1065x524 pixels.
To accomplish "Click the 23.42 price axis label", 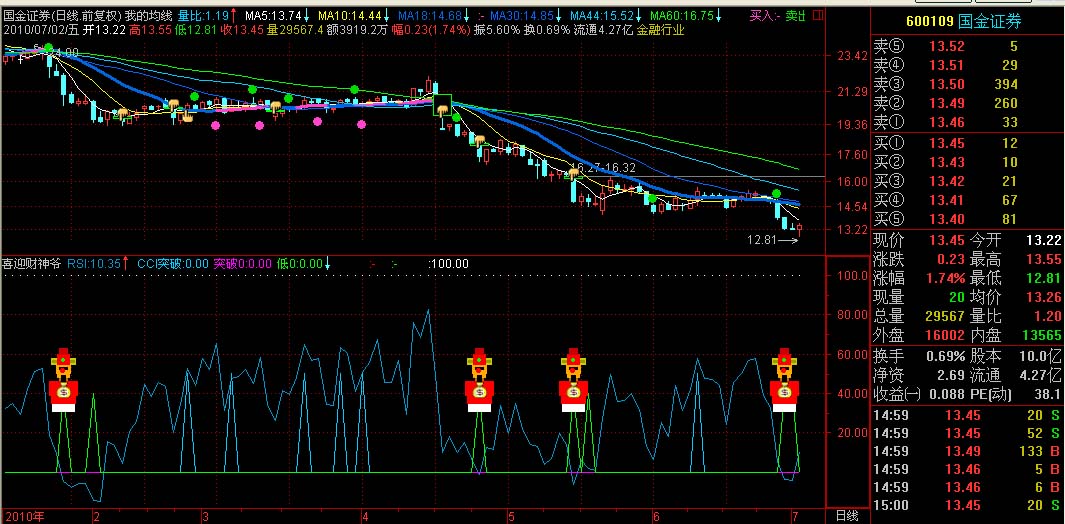I will click(x=851, y=56).
